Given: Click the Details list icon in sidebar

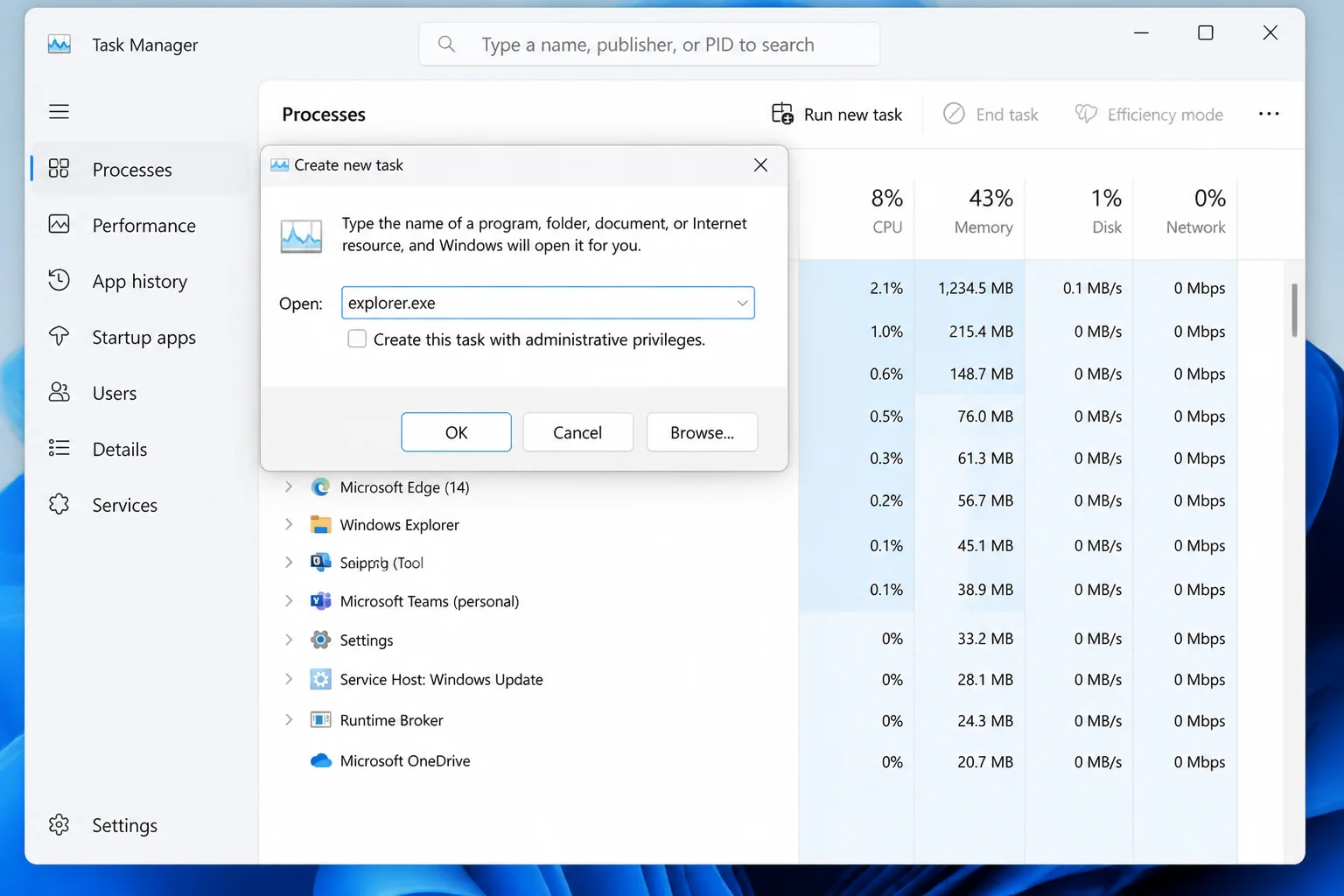Looking at the screenshot, I should [x=59, y=449].
